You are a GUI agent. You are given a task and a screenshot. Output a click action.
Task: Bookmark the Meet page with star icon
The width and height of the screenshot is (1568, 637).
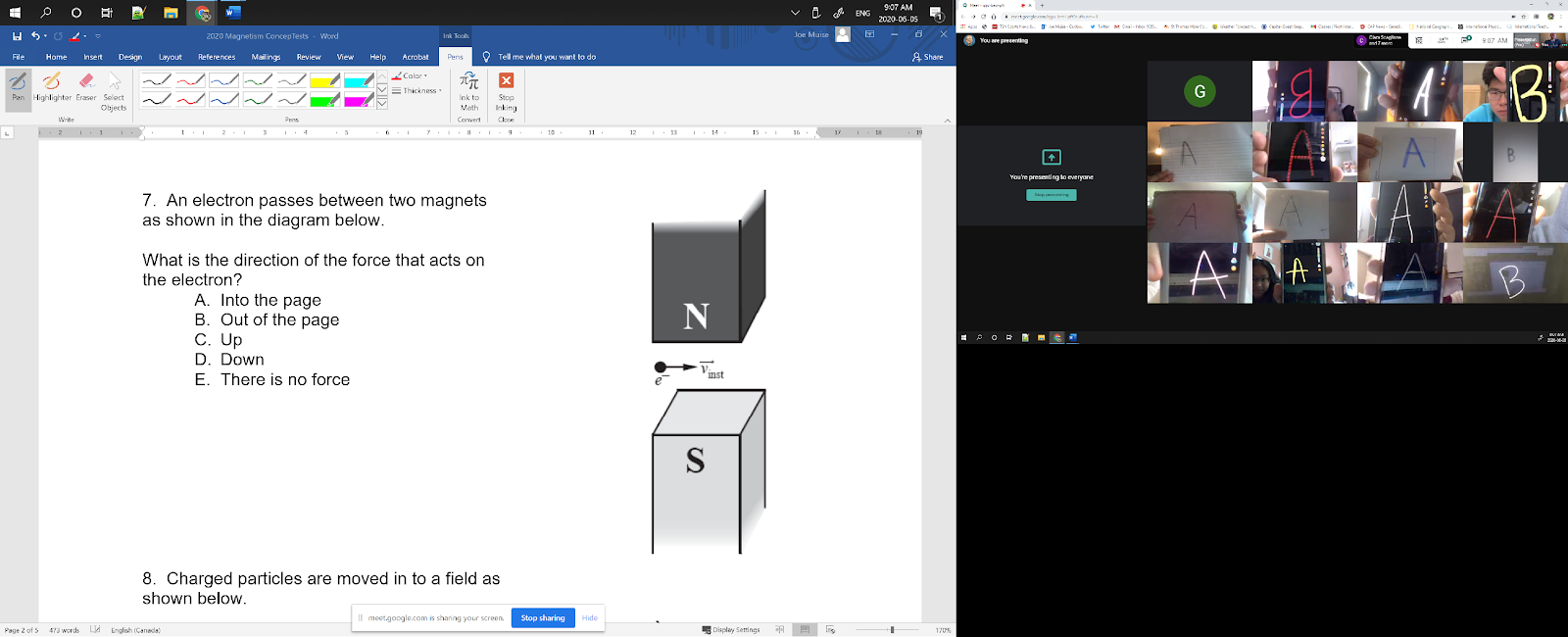[1524, 17]
